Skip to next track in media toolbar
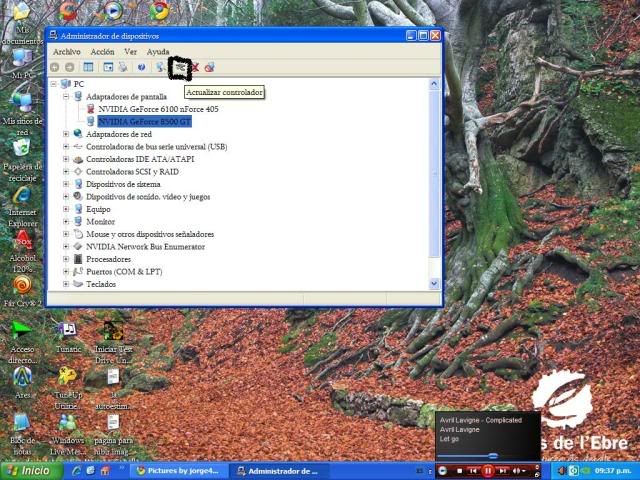Image resolution: width=640 pixels, height=480 pixels. [503, 471]
